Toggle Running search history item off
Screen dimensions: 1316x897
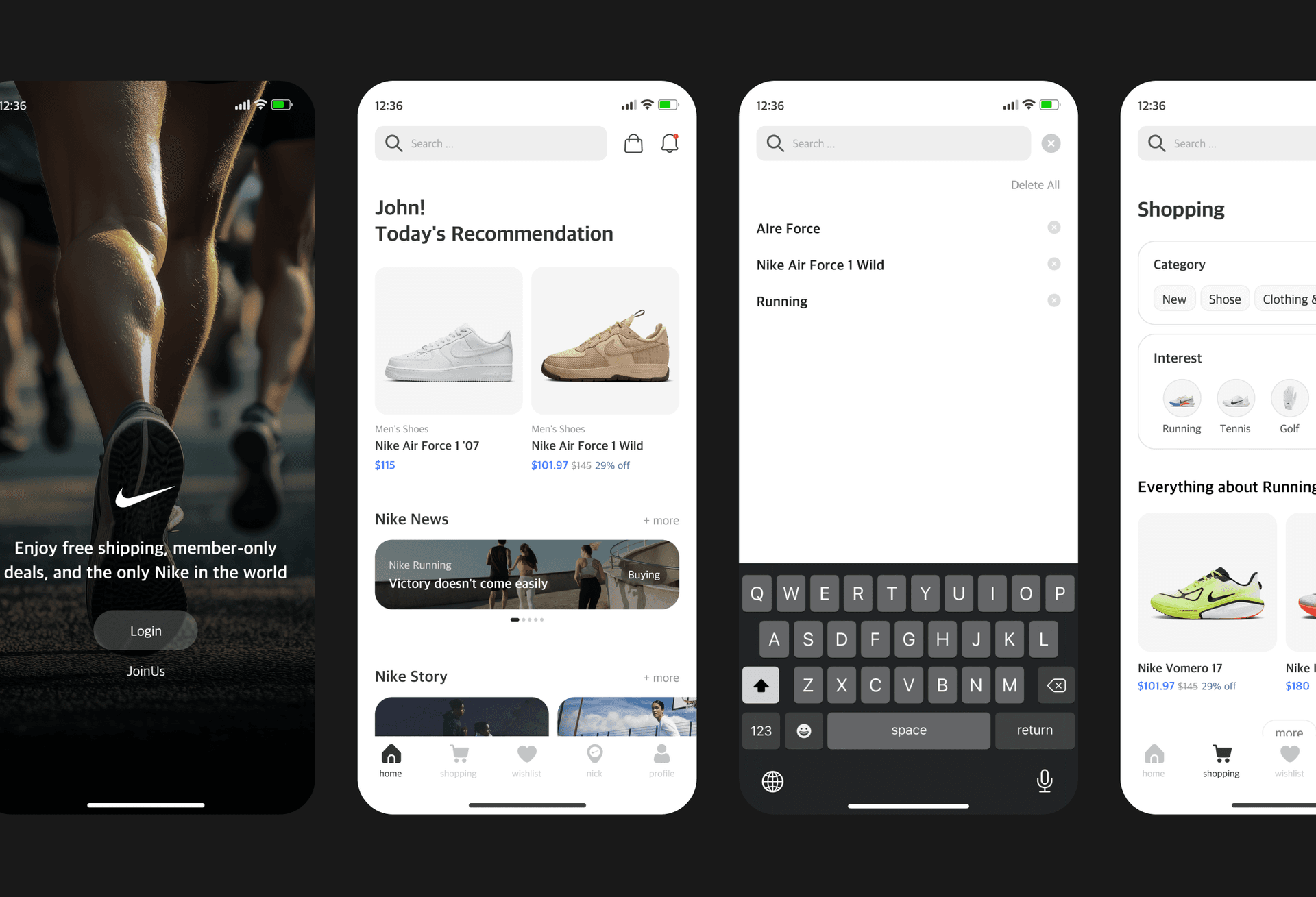tap(1055, 301)
